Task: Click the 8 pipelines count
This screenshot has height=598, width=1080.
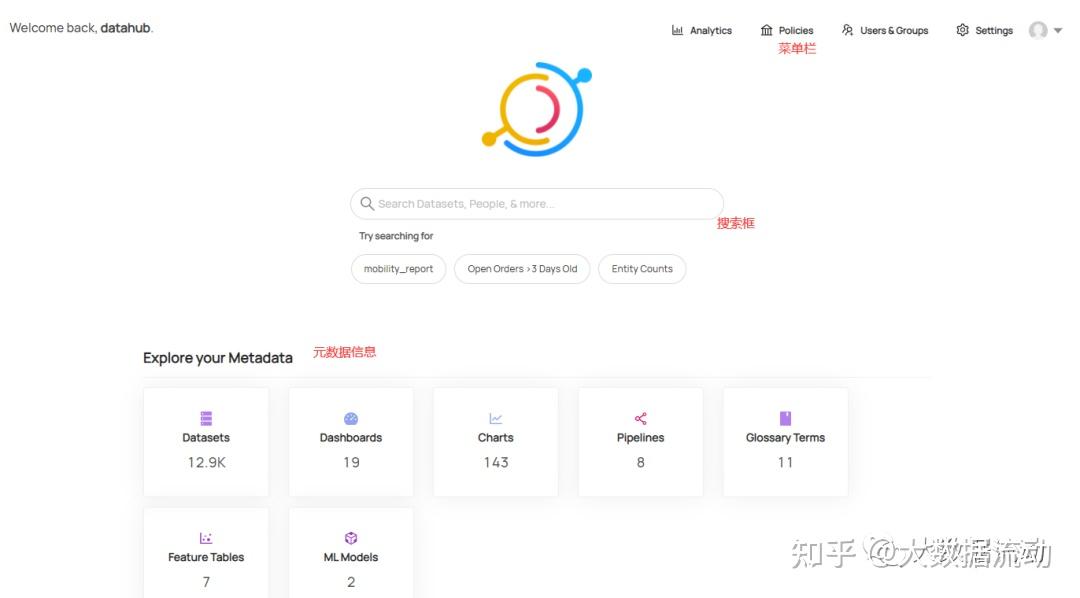Action: 641,462
